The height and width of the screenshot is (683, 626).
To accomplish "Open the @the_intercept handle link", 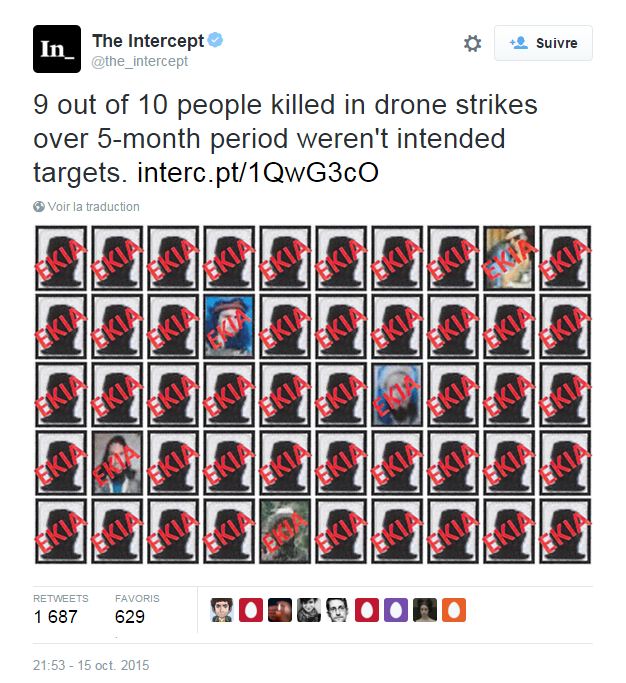I will (139, 61).
